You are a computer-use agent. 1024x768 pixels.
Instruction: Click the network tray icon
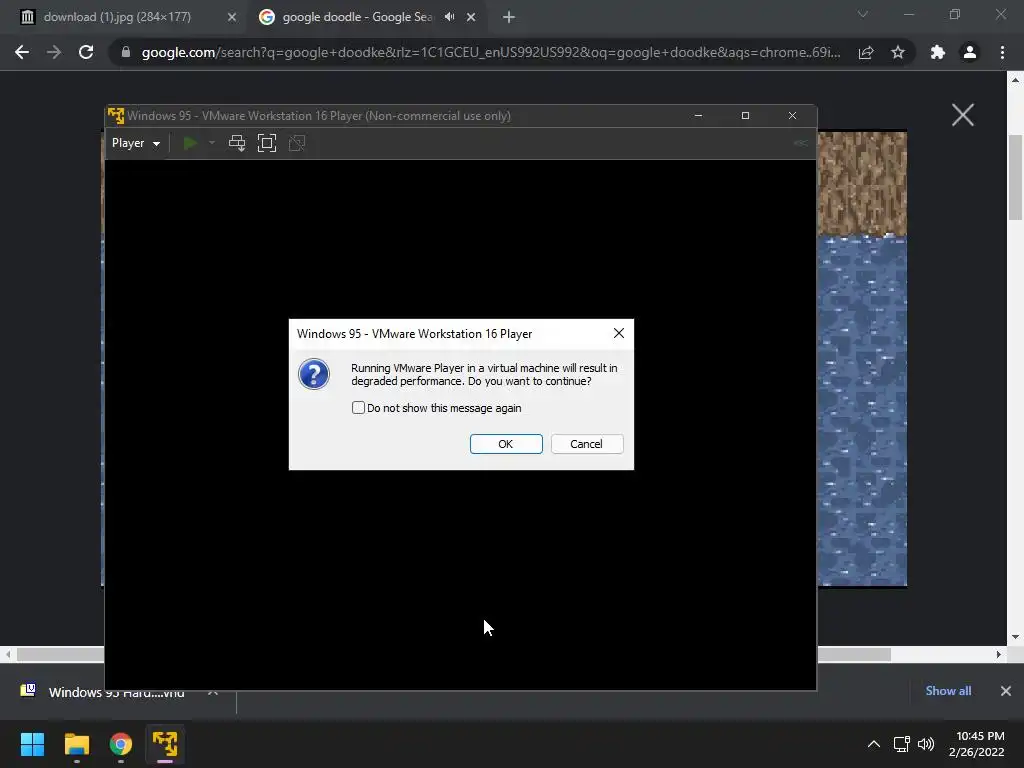click(902, 744)
